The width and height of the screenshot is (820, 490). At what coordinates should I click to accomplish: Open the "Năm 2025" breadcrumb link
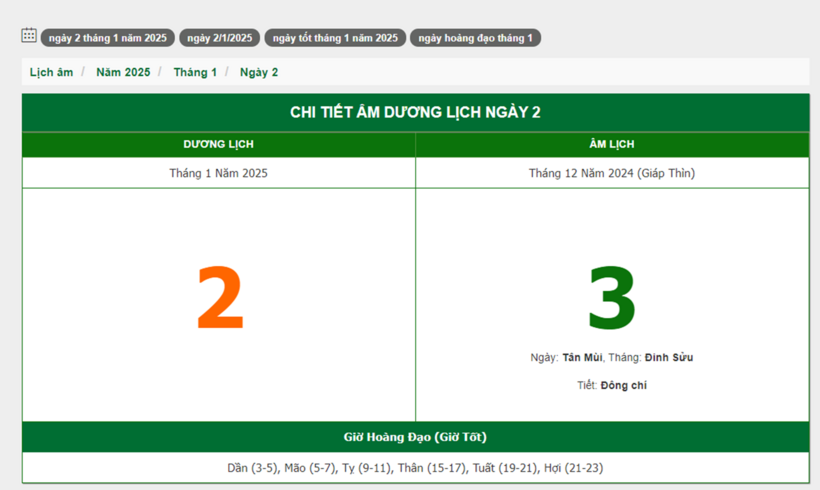point(123,72)
